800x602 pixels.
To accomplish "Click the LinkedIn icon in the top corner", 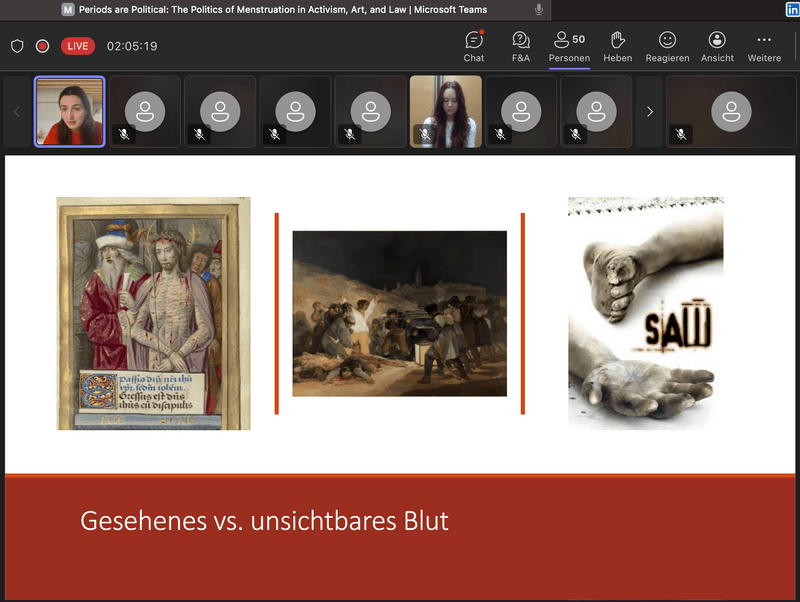I will [791, 9].
